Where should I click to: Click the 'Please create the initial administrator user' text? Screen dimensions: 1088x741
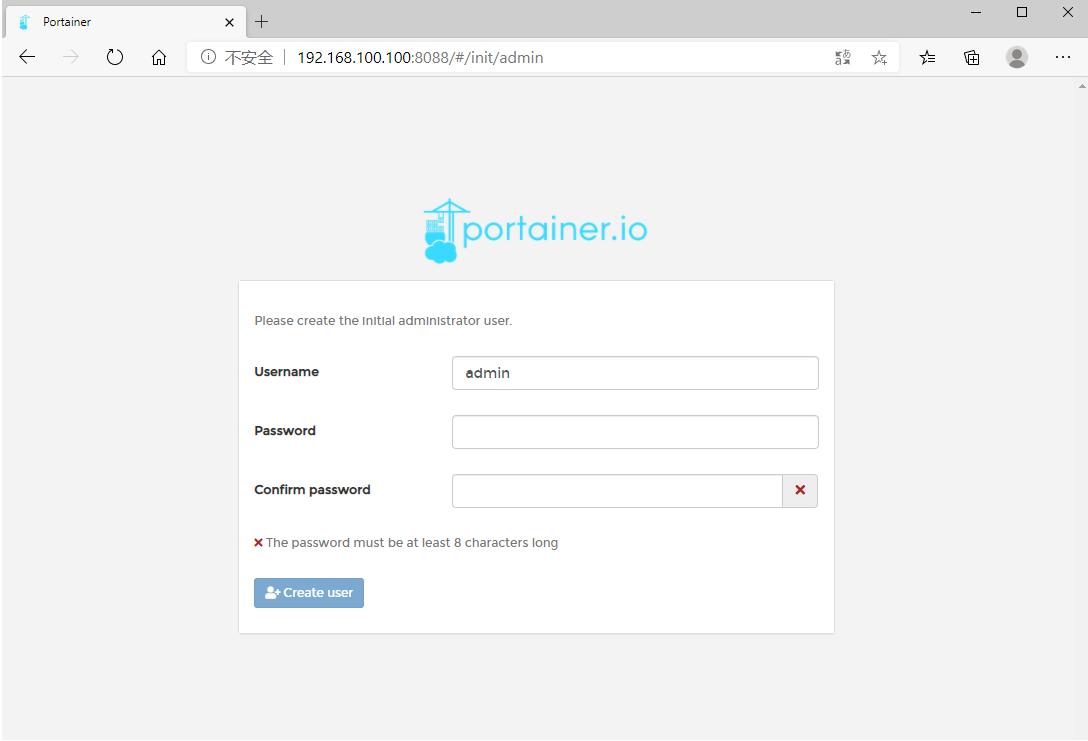pos(383,321)
